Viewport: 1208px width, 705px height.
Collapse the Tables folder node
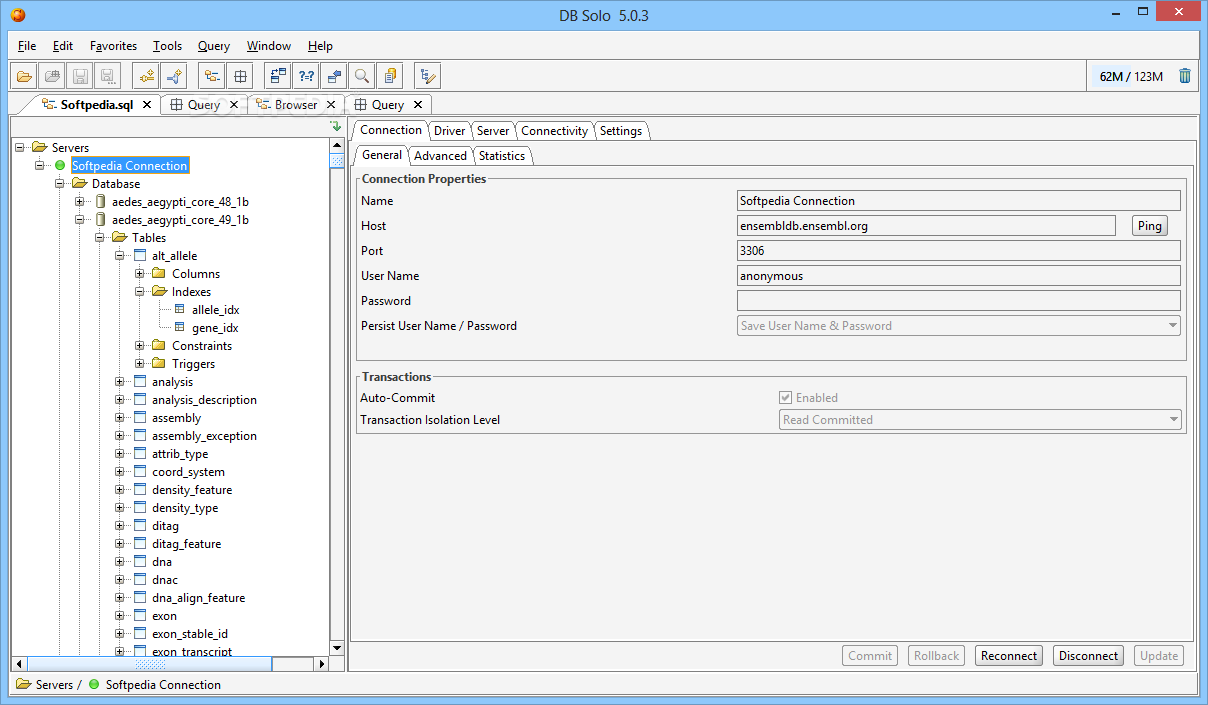click(x=100, y=238)
